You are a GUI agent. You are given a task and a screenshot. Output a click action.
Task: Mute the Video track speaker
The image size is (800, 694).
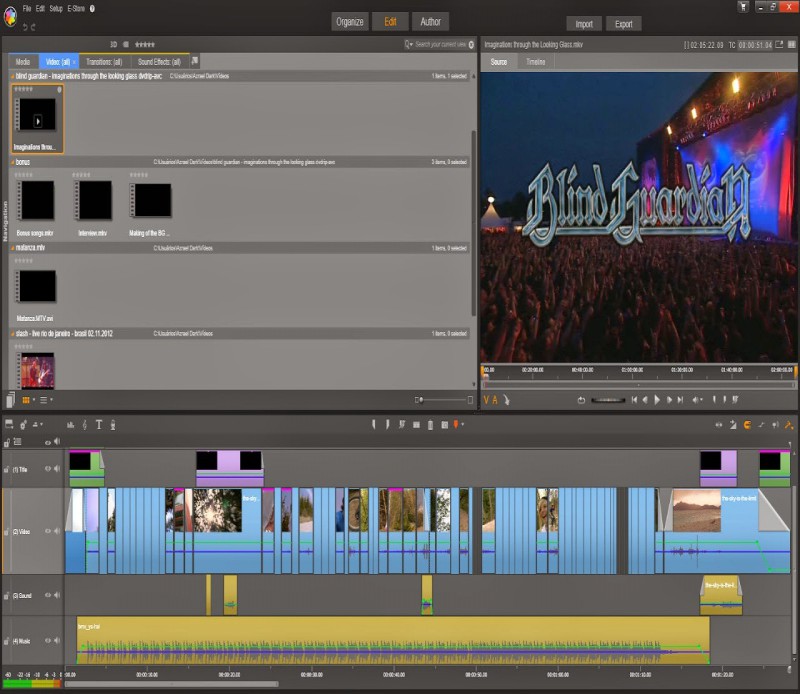57,531
